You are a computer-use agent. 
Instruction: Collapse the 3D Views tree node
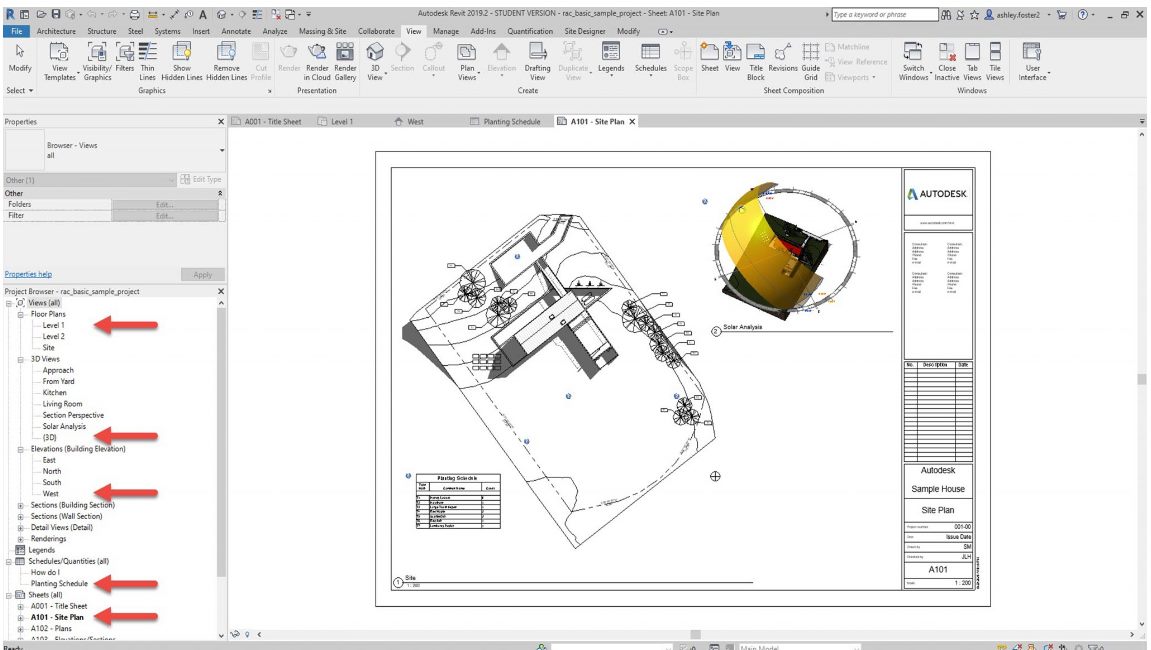21,359
